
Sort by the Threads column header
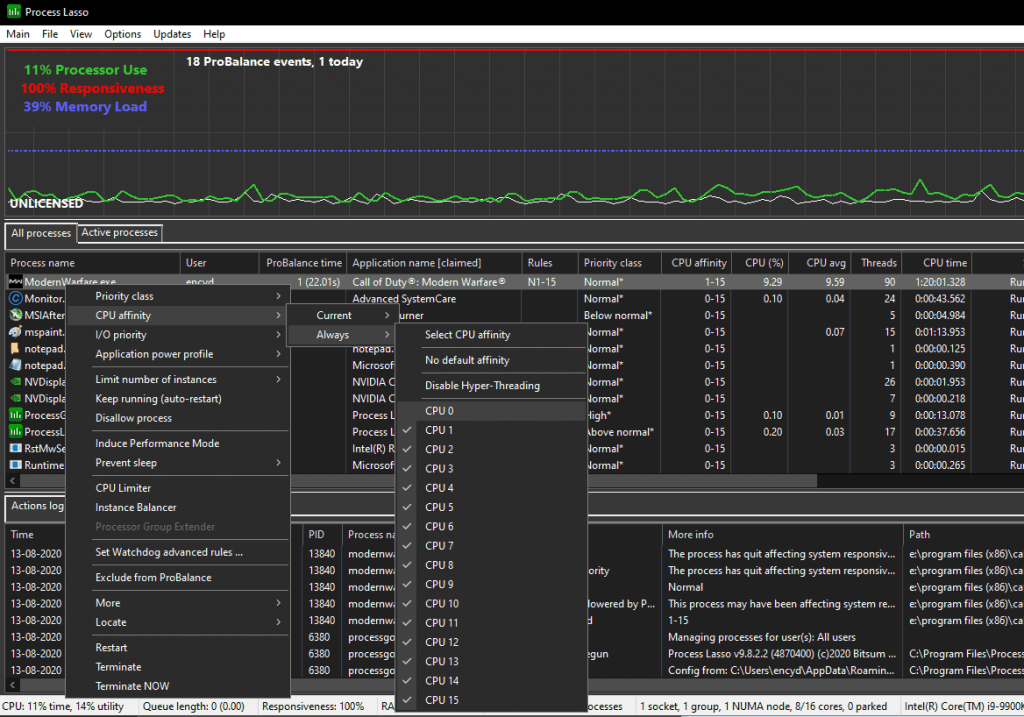878,263
